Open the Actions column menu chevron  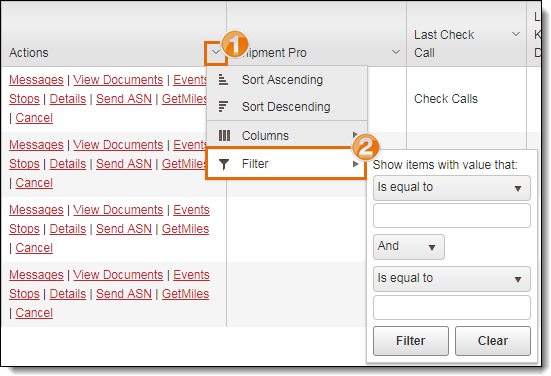click(216, 53)
